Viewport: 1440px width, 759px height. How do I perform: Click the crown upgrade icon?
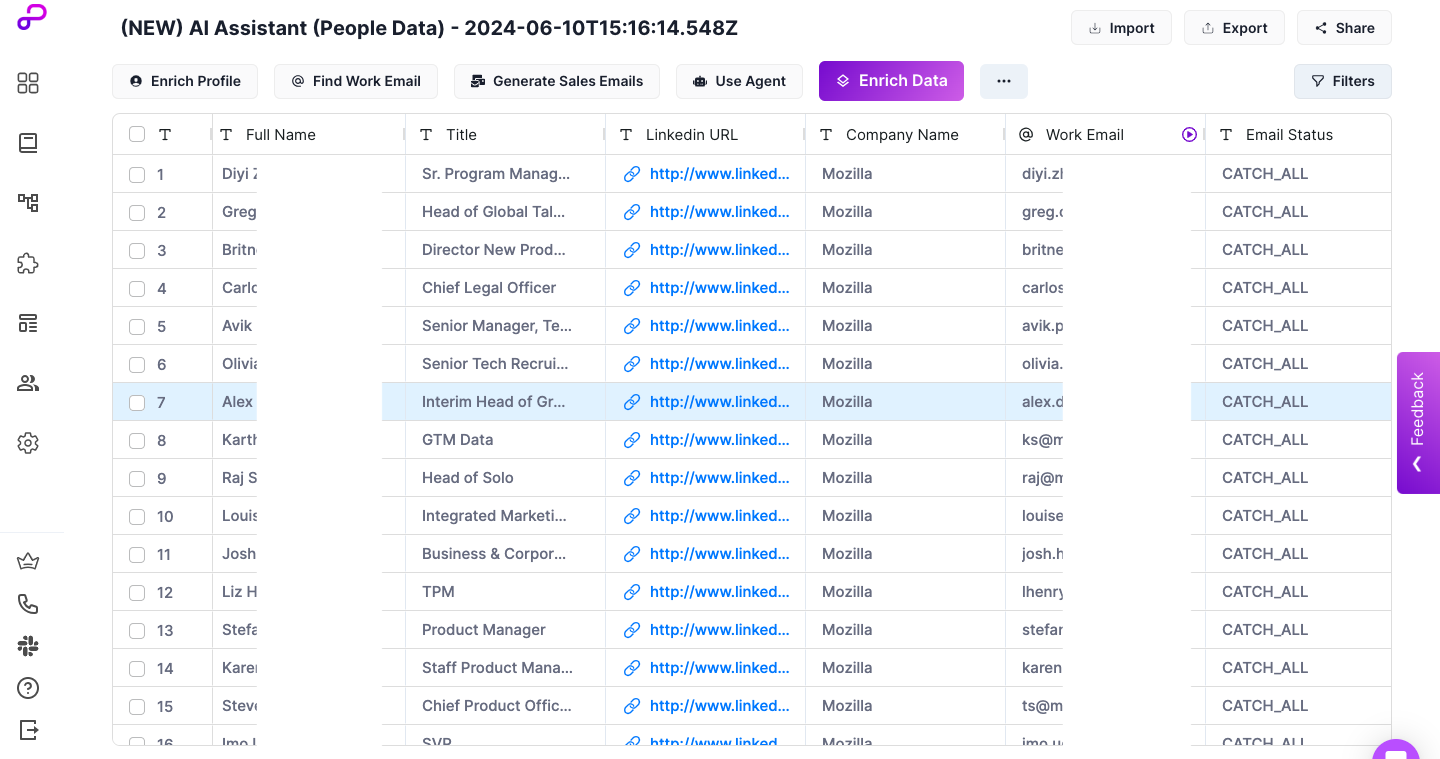click(x=28, y=561)
